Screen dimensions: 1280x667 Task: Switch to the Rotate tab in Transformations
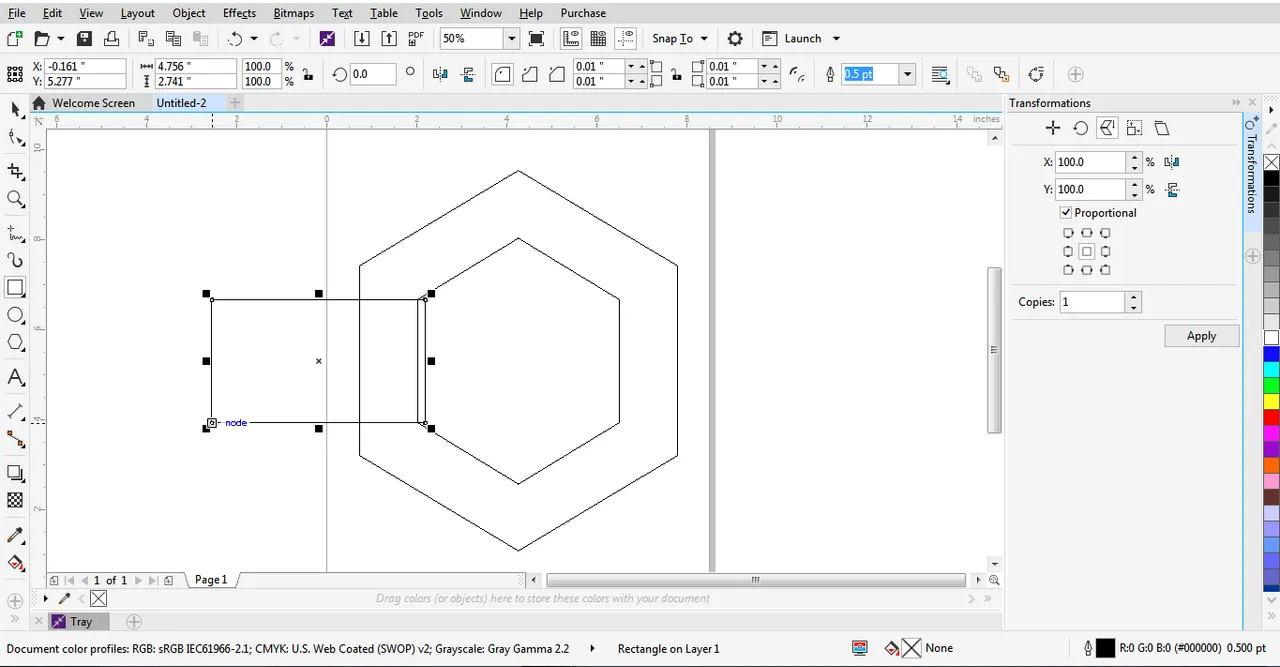pyautogui.click(x=1080, y=128)
